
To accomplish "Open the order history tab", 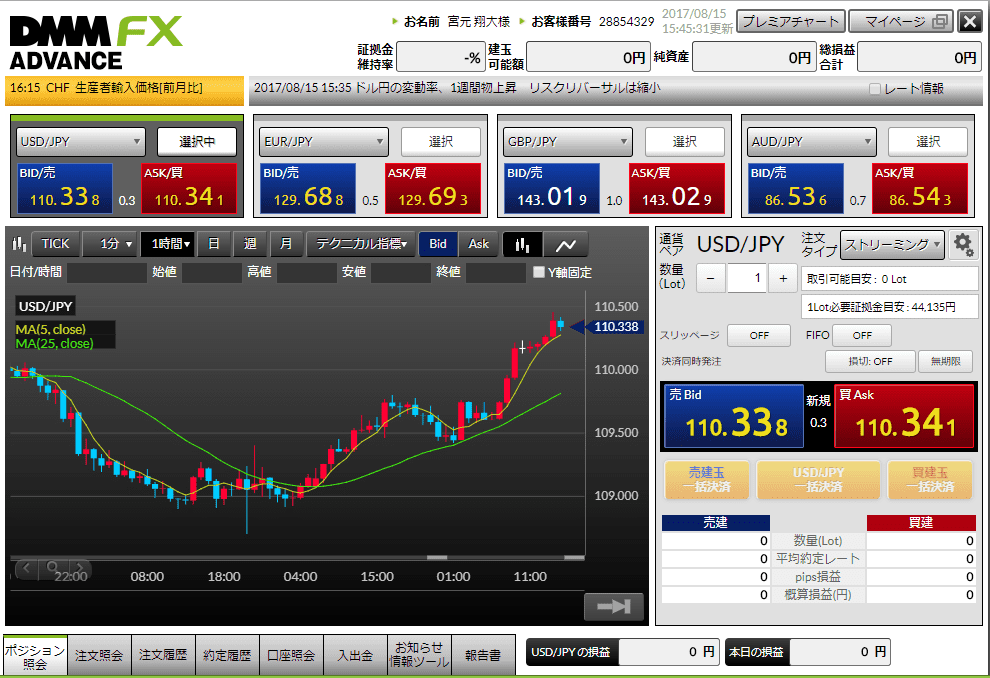I will tap(163, 655).
